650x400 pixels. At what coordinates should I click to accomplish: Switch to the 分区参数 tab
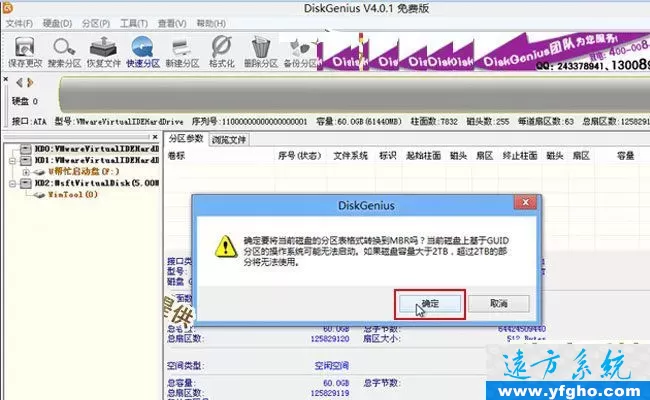(186, 139)
